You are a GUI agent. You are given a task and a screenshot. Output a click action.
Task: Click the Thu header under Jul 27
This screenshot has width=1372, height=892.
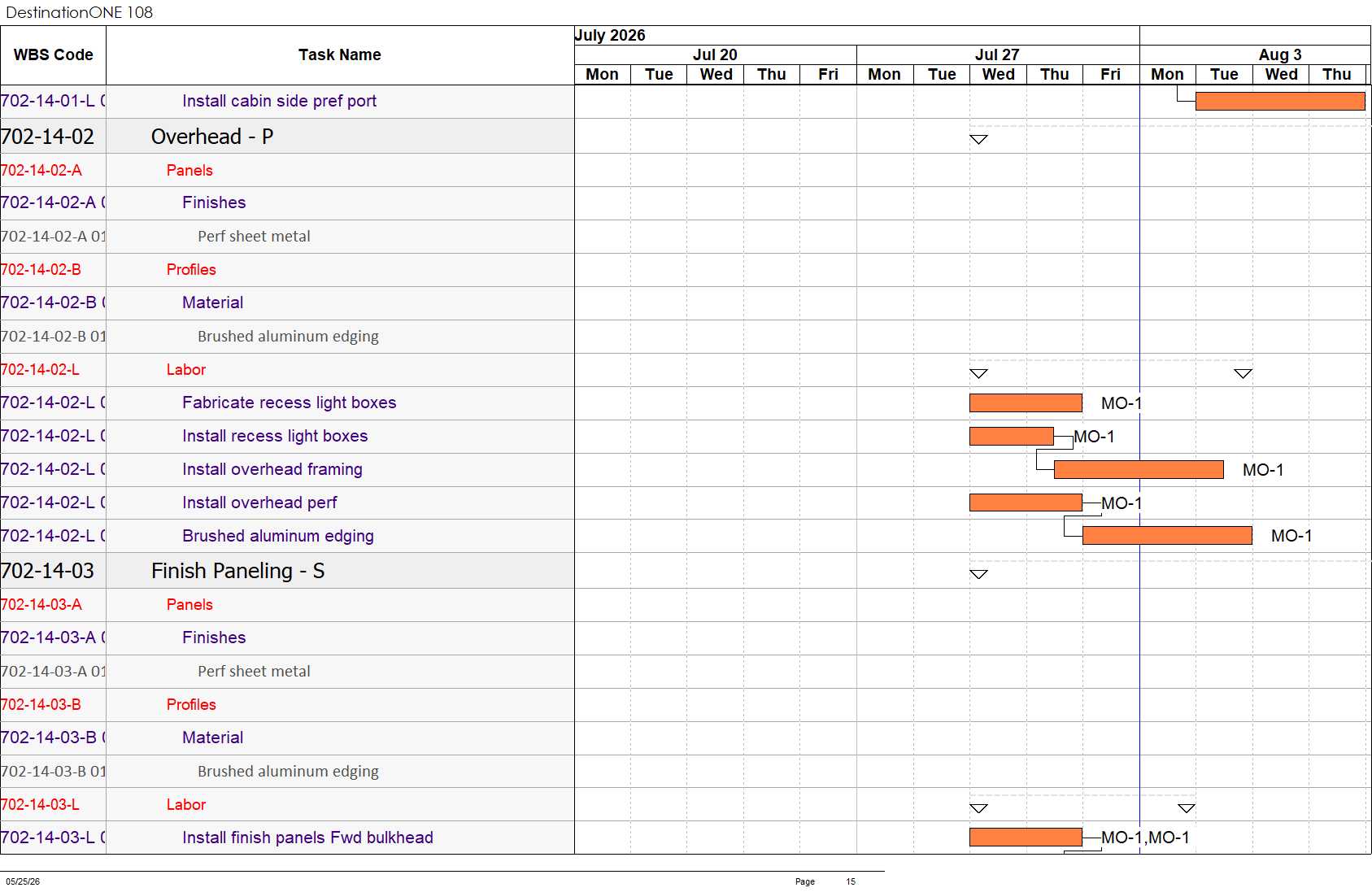pos(1055,74)
